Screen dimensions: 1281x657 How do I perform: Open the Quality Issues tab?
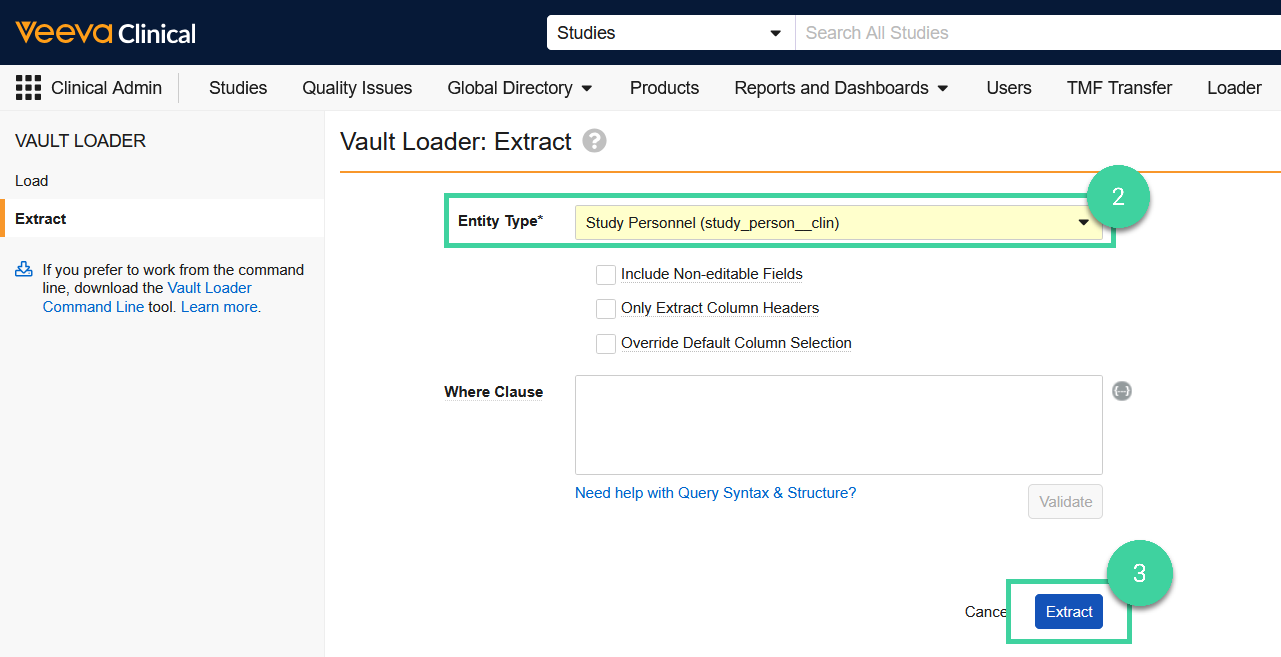pos(357,88)
